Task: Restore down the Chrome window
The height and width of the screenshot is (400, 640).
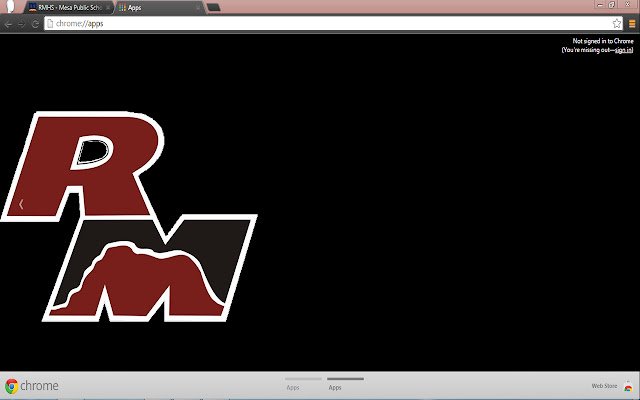Action: tap(612, 4)
